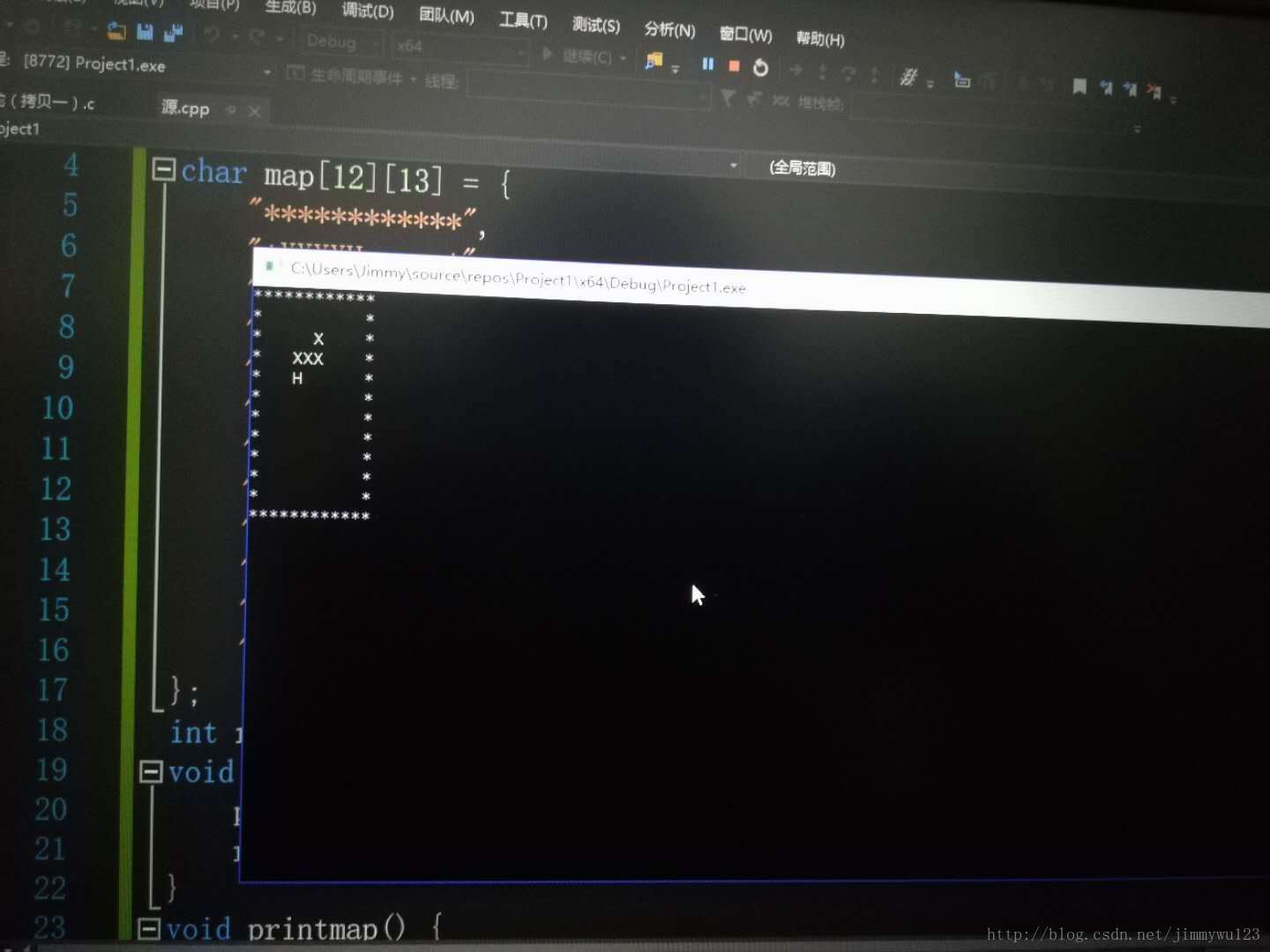Select the 源.cpp editor tab
The image size is (1270, 952).
[185, 108]
